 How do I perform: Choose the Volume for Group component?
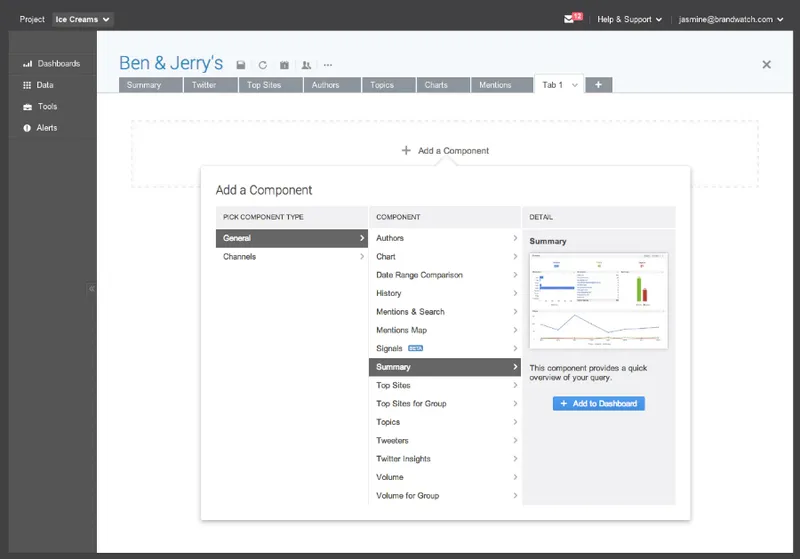click(444, 495)
